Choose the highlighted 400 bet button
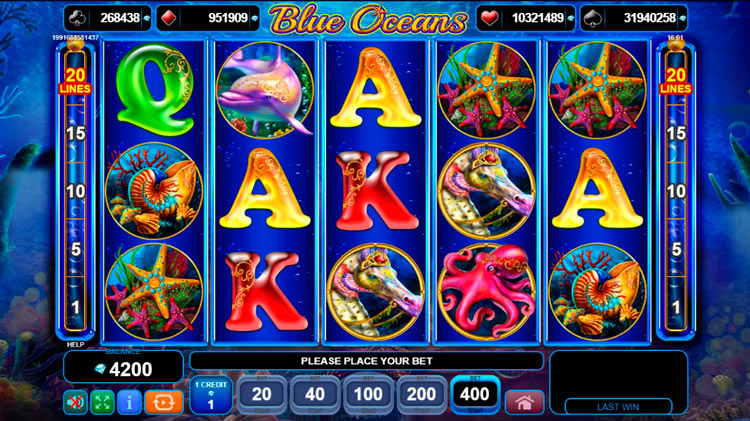750x421 pixels. [474, 395]
